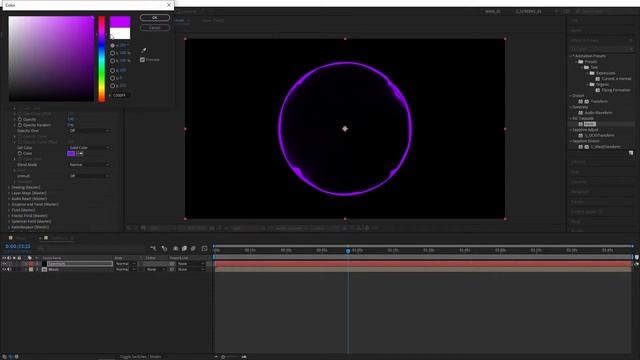Click label color of first timeline layer
Image resolution: width=640 pixels, height=360 pixels.
pos(31,264)
